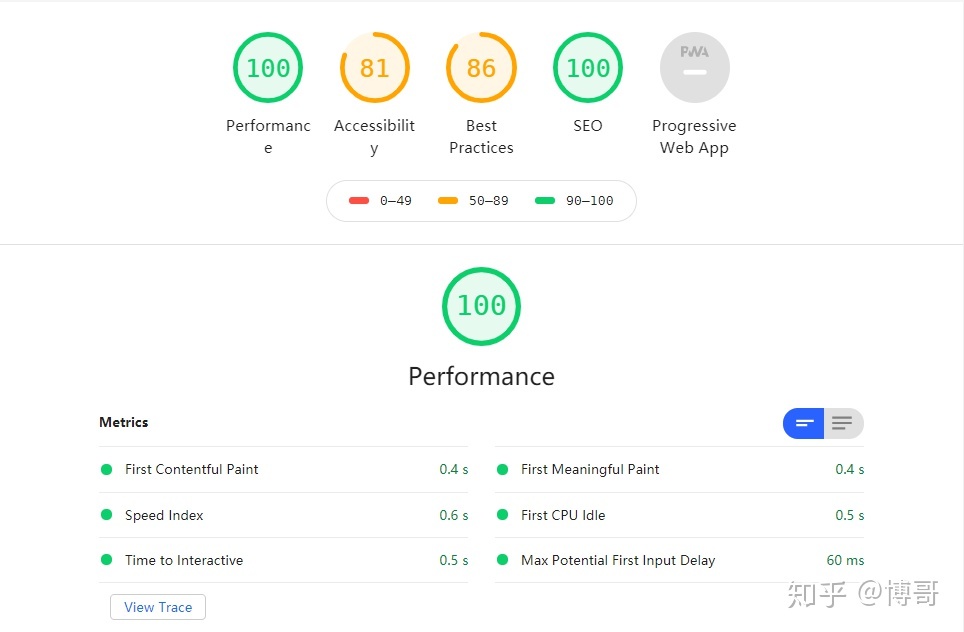Click the Best Practices 86 gauge

click(481, 68)
